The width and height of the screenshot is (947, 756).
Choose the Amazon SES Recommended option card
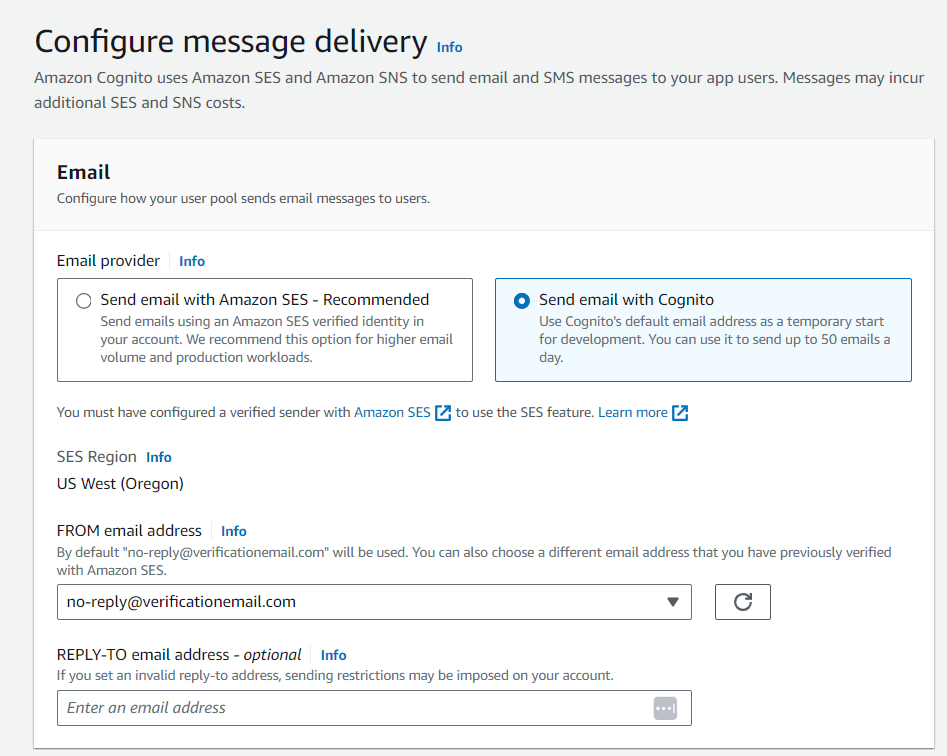point(265,330)
